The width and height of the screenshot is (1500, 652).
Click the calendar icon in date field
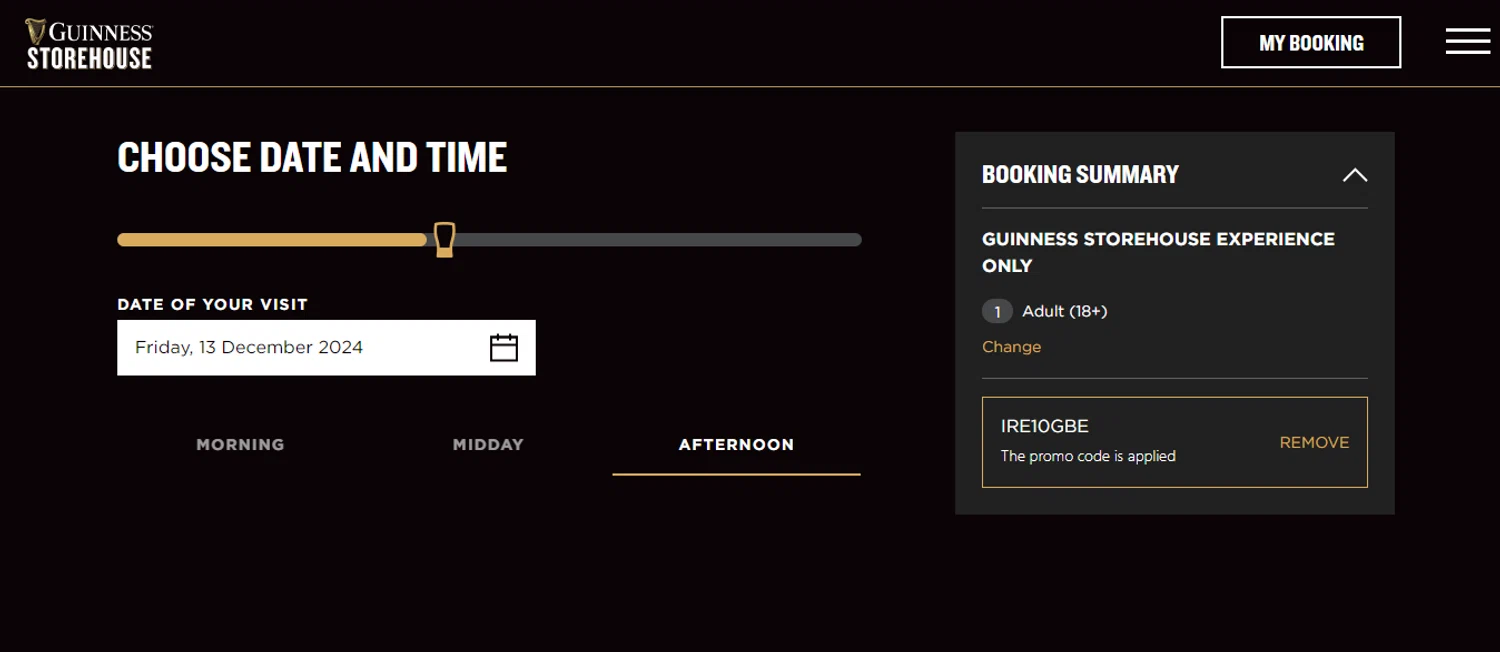pyautogui.click(x=504, y=348)
